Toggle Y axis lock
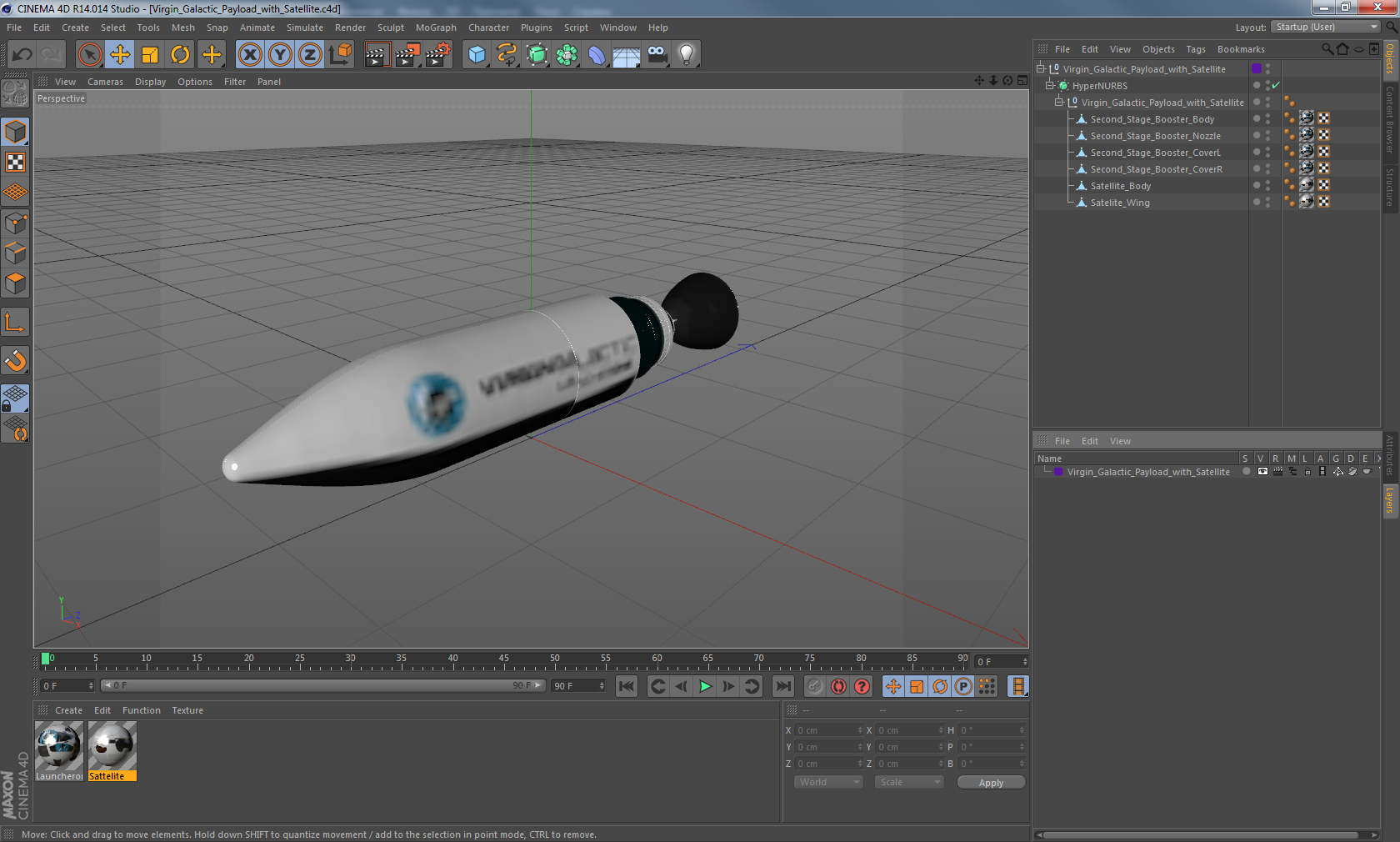The height and width of the screenshot is (842, 1400). 280,55
